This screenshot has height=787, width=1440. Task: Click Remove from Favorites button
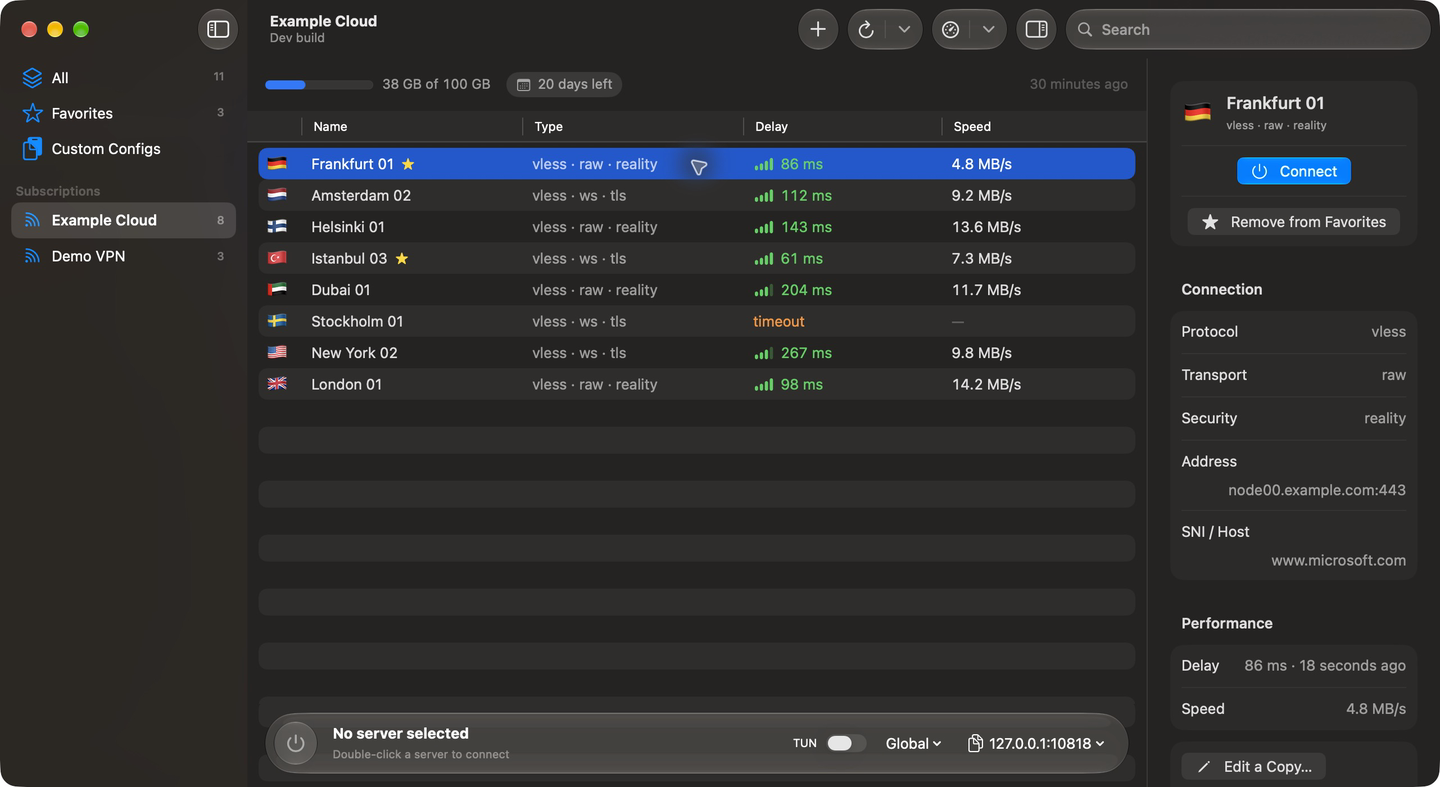point(1293,222)
